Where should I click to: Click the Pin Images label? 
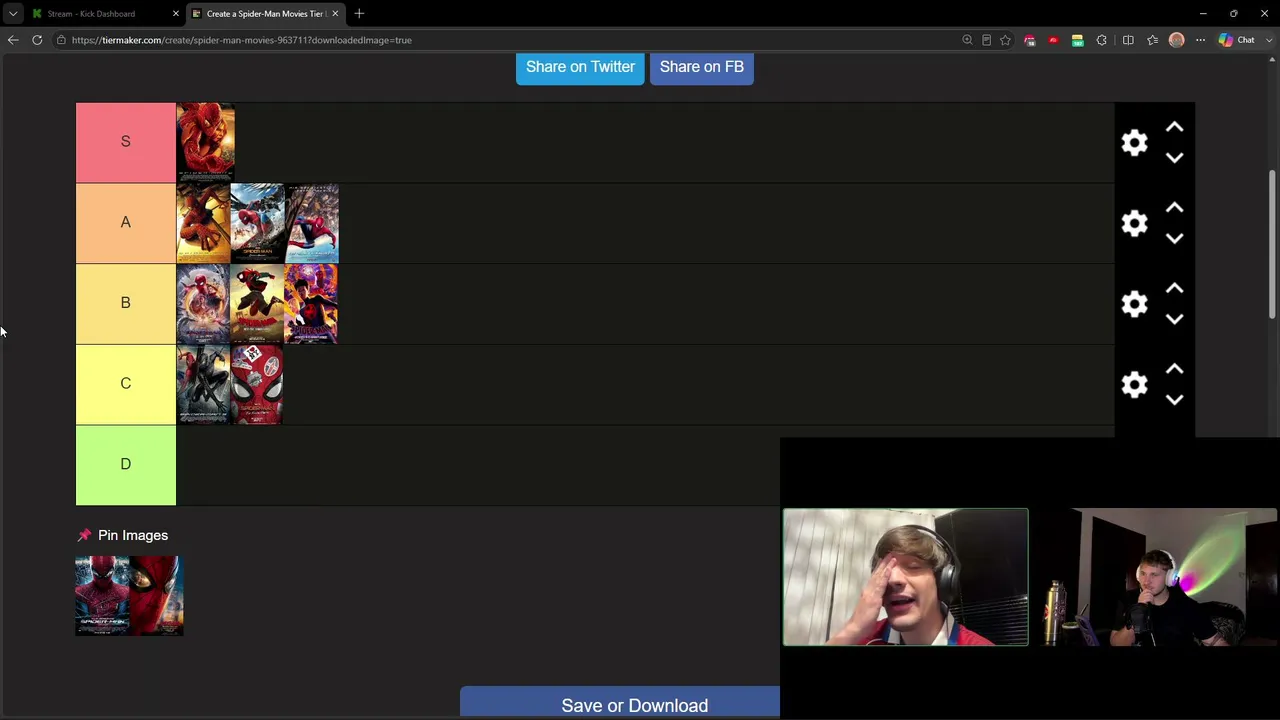coord(132,535)
